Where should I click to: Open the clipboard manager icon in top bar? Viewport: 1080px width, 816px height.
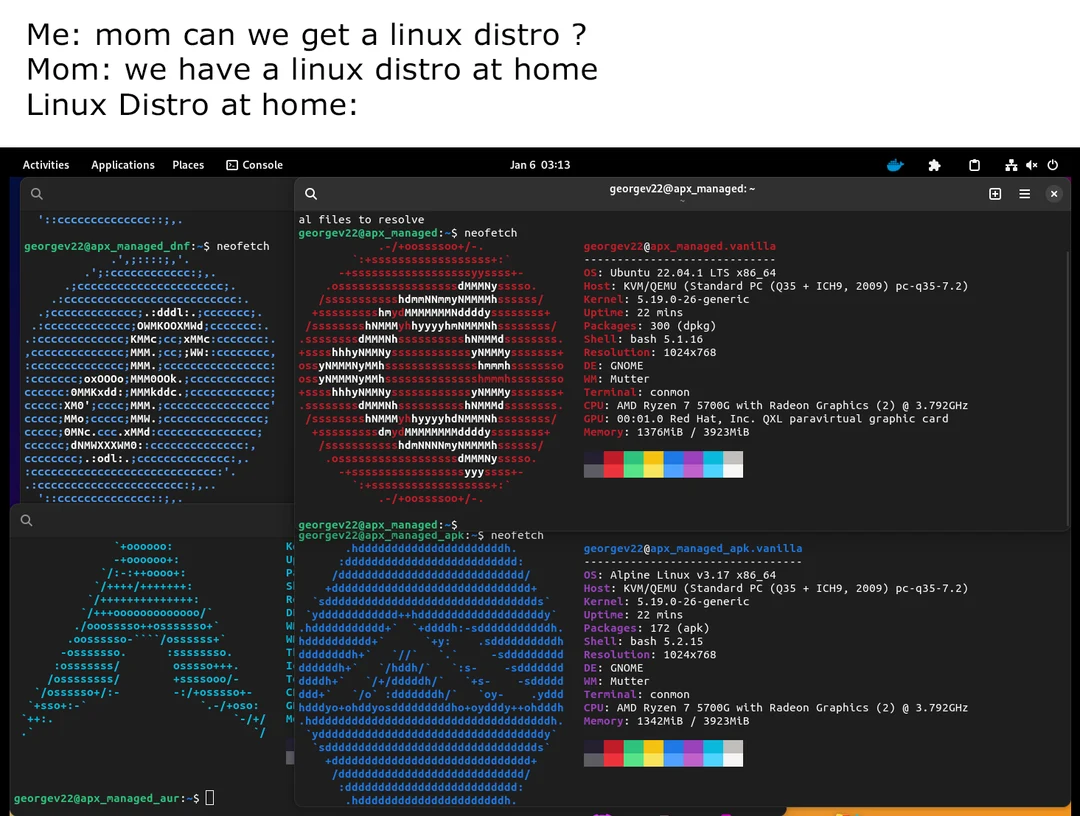click(x=972, y=164)
